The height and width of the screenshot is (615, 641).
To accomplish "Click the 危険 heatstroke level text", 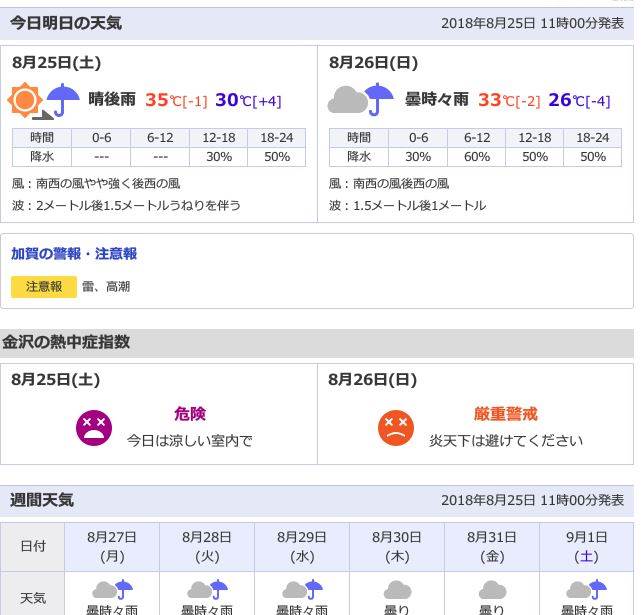I will click(189, 414).
